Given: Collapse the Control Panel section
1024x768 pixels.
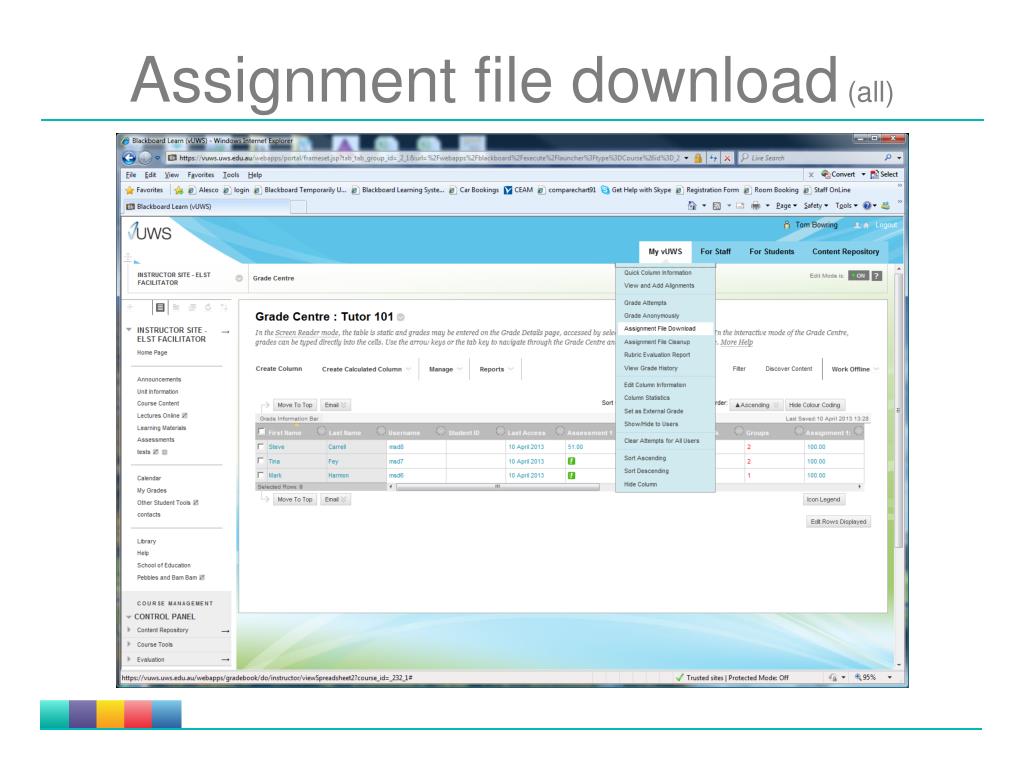Looking at the screenshot, I should [129, 616].
